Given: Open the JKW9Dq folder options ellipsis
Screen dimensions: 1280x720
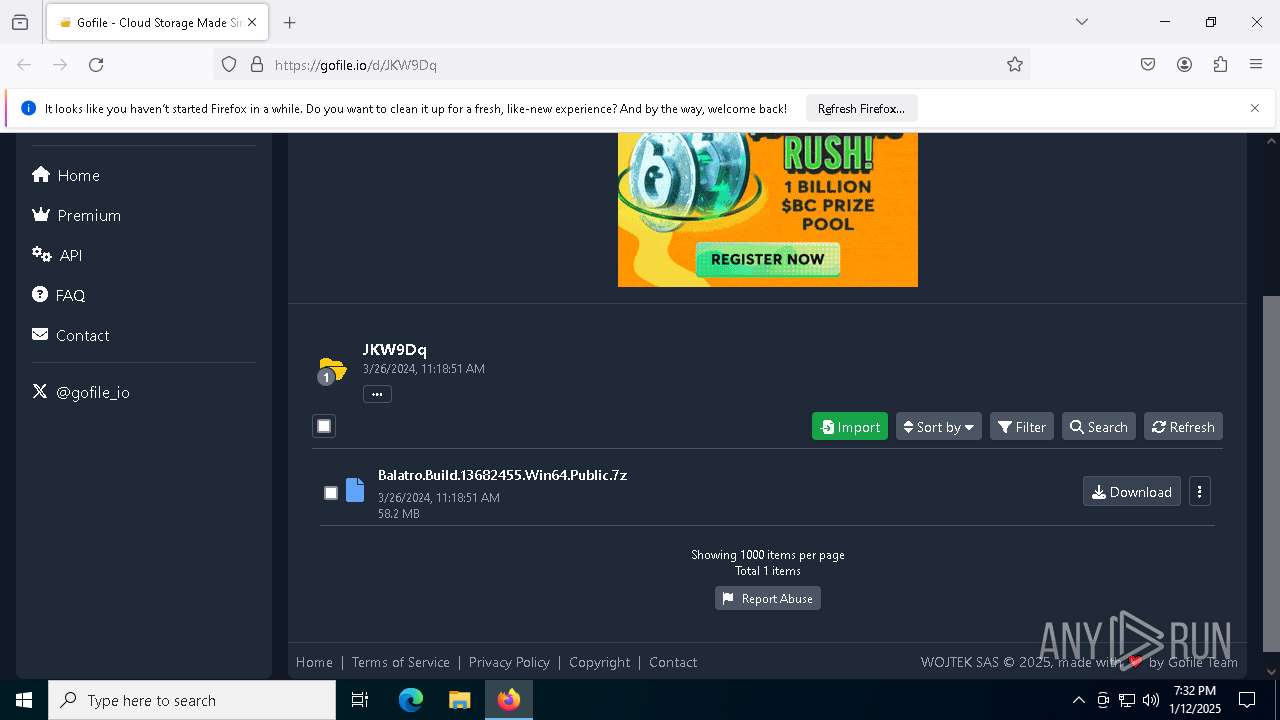Looking at the screenshot, I should point(377,394).
